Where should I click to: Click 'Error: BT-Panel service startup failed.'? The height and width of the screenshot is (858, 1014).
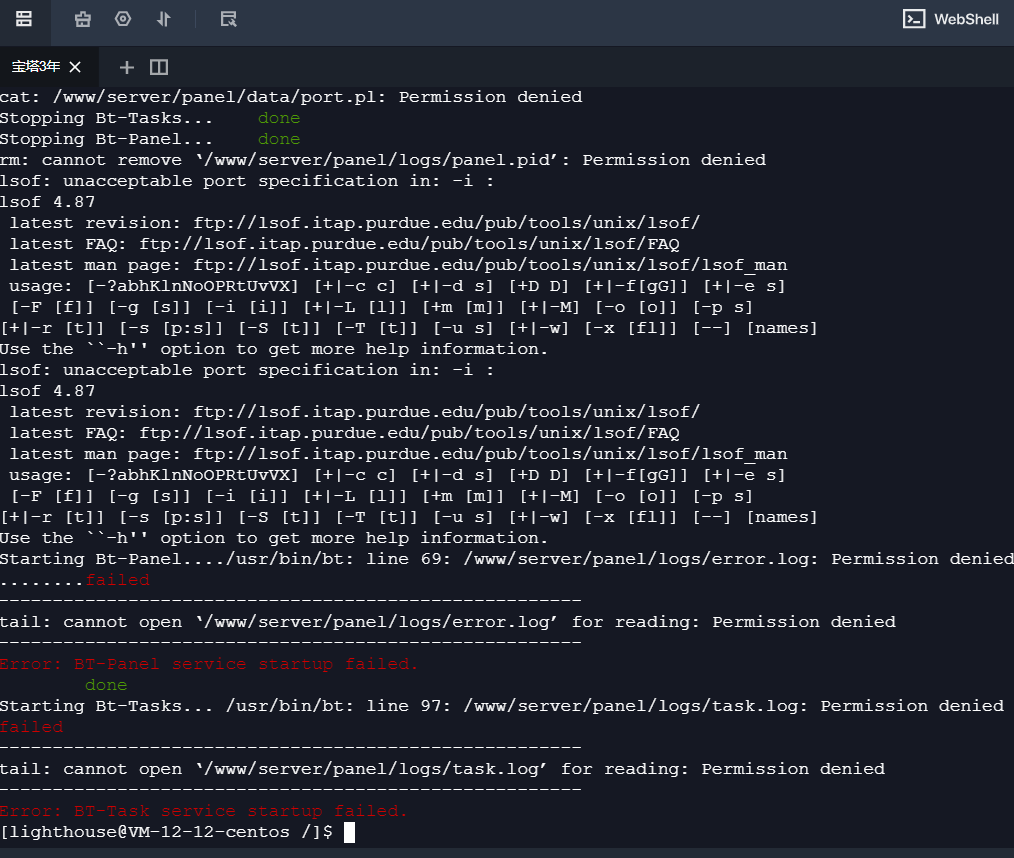pos(209,664)
